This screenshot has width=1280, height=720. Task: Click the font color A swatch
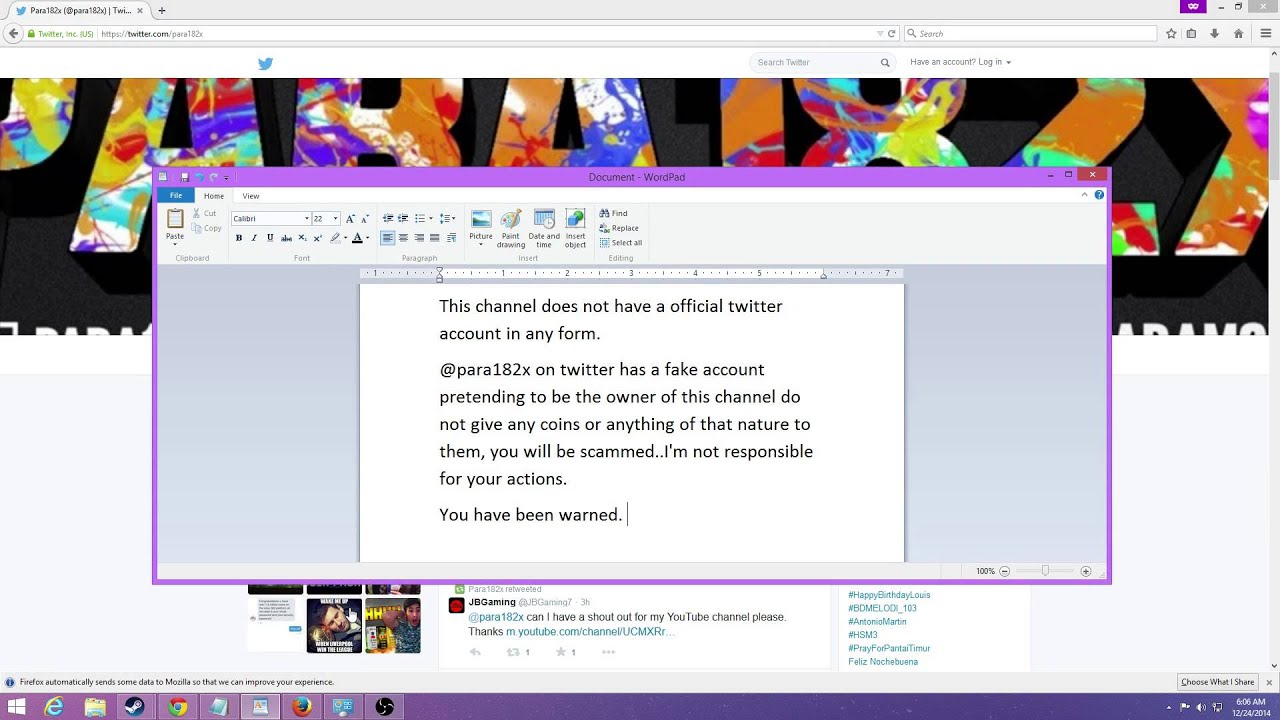tap(357, 238)
